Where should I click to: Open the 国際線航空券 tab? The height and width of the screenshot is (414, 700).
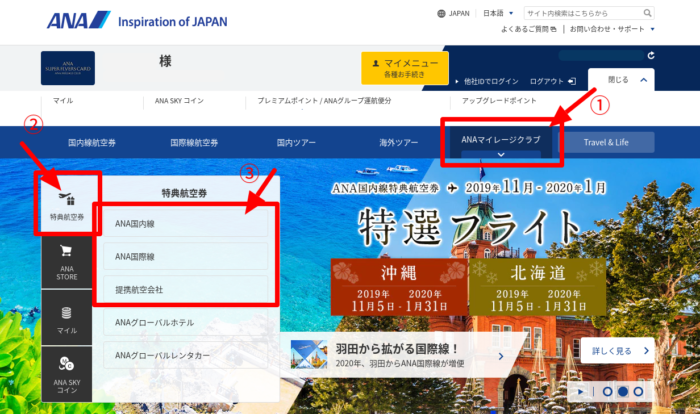coord(194,142)
